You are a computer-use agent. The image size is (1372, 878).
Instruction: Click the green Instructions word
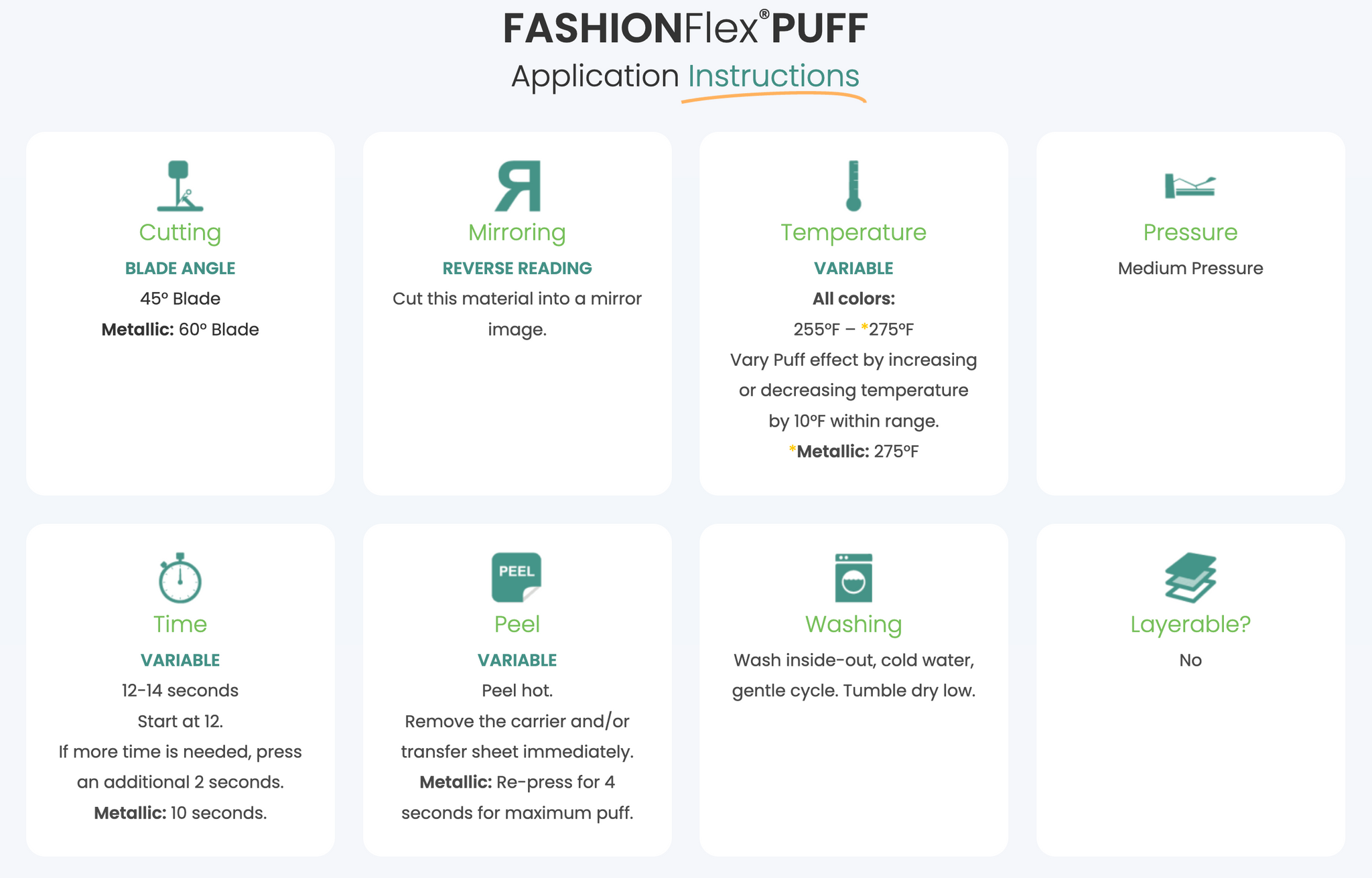tap(773, 76)
